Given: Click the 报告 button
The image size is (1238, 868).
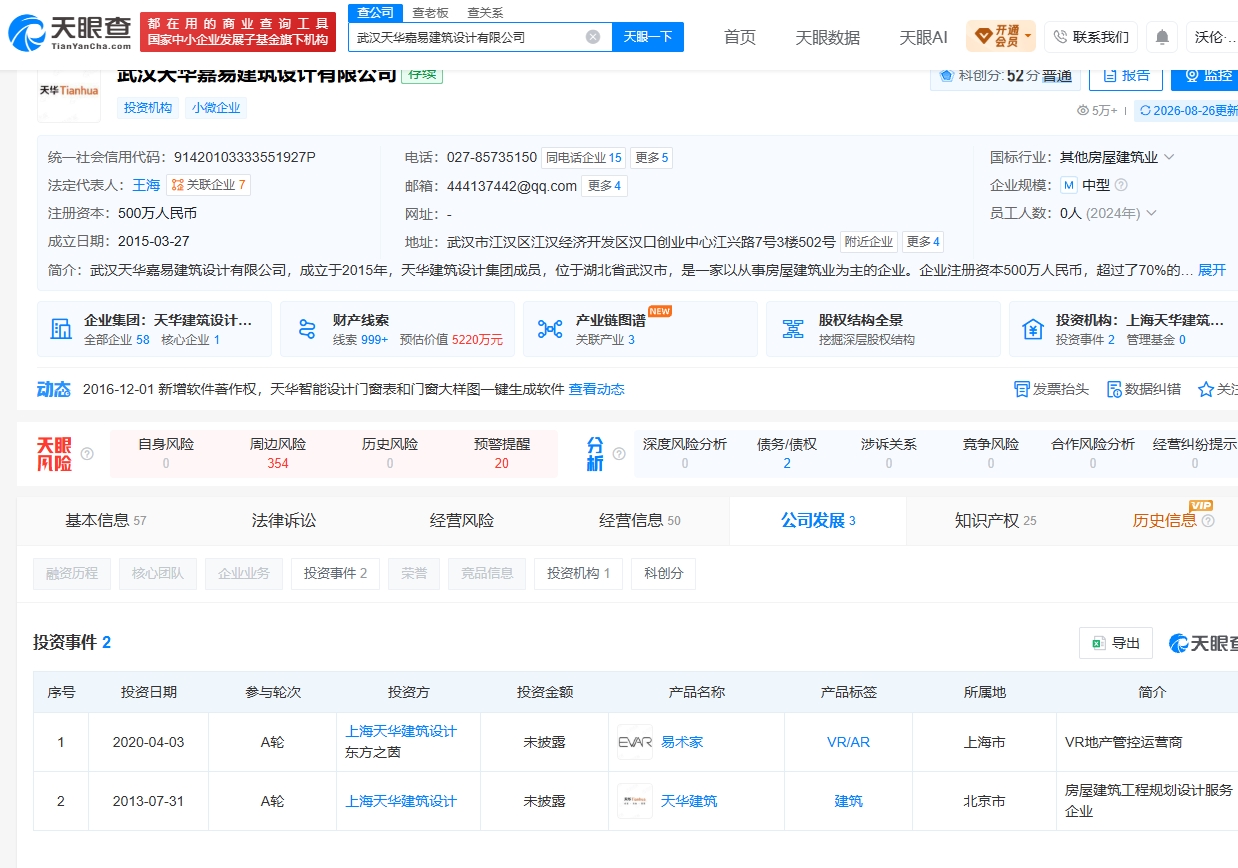Looking at the screenshot, I should pyautogui.click(x=1125, y=75).
